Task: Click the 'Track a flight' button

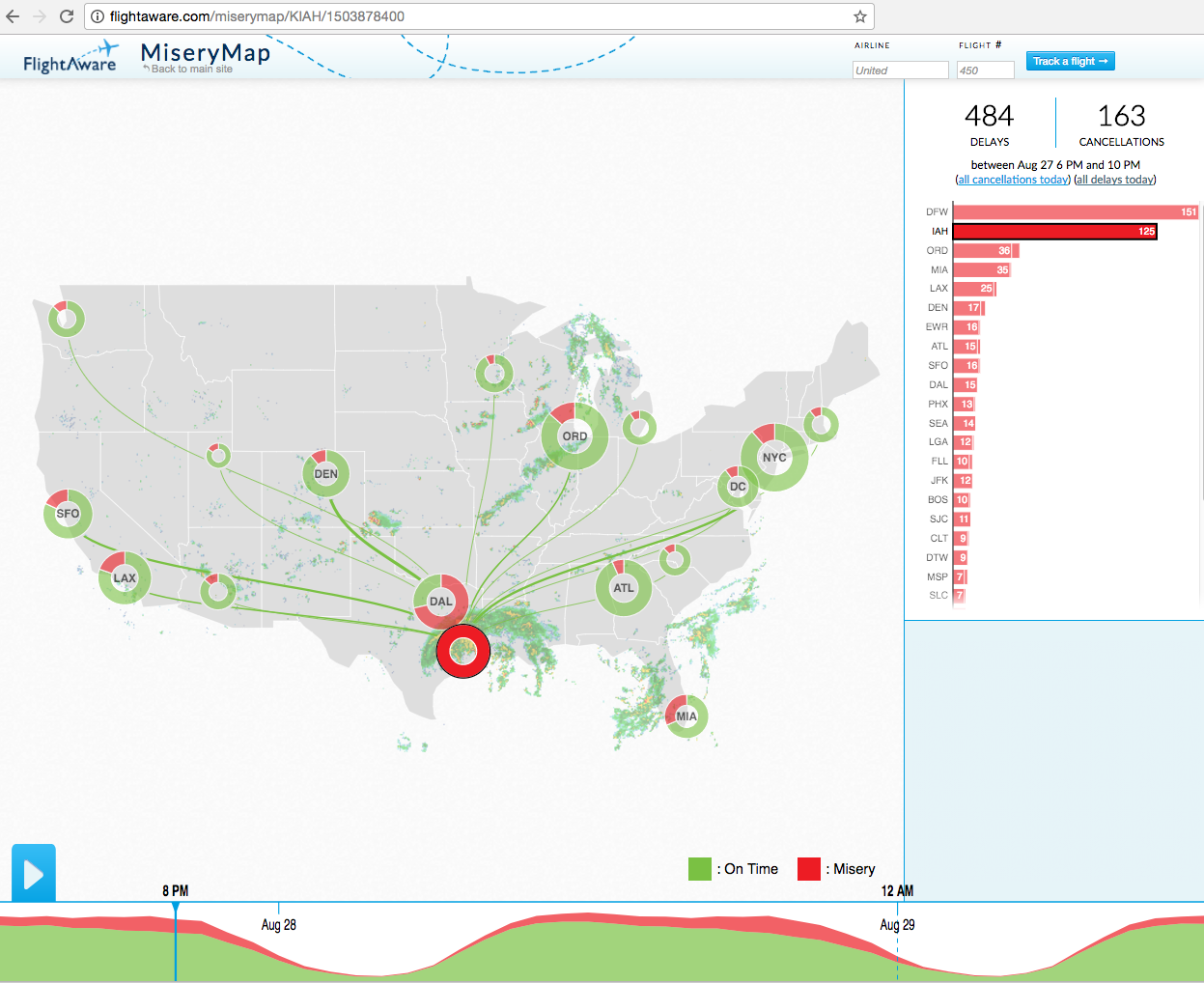Action: [1070, 61]
